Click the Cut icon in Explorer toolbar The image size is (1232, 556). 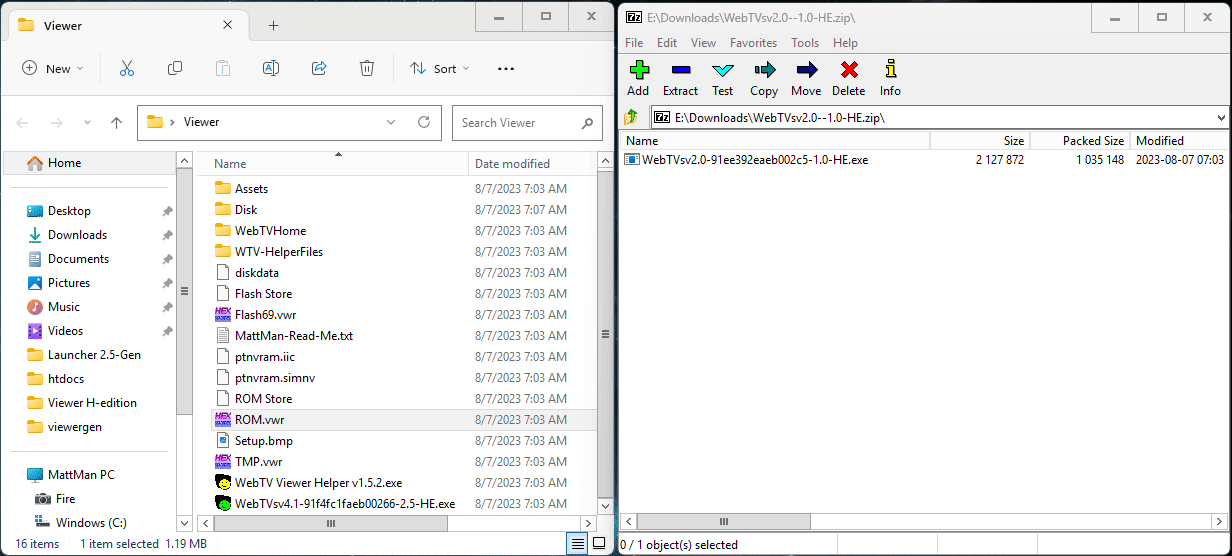[126, 68]
